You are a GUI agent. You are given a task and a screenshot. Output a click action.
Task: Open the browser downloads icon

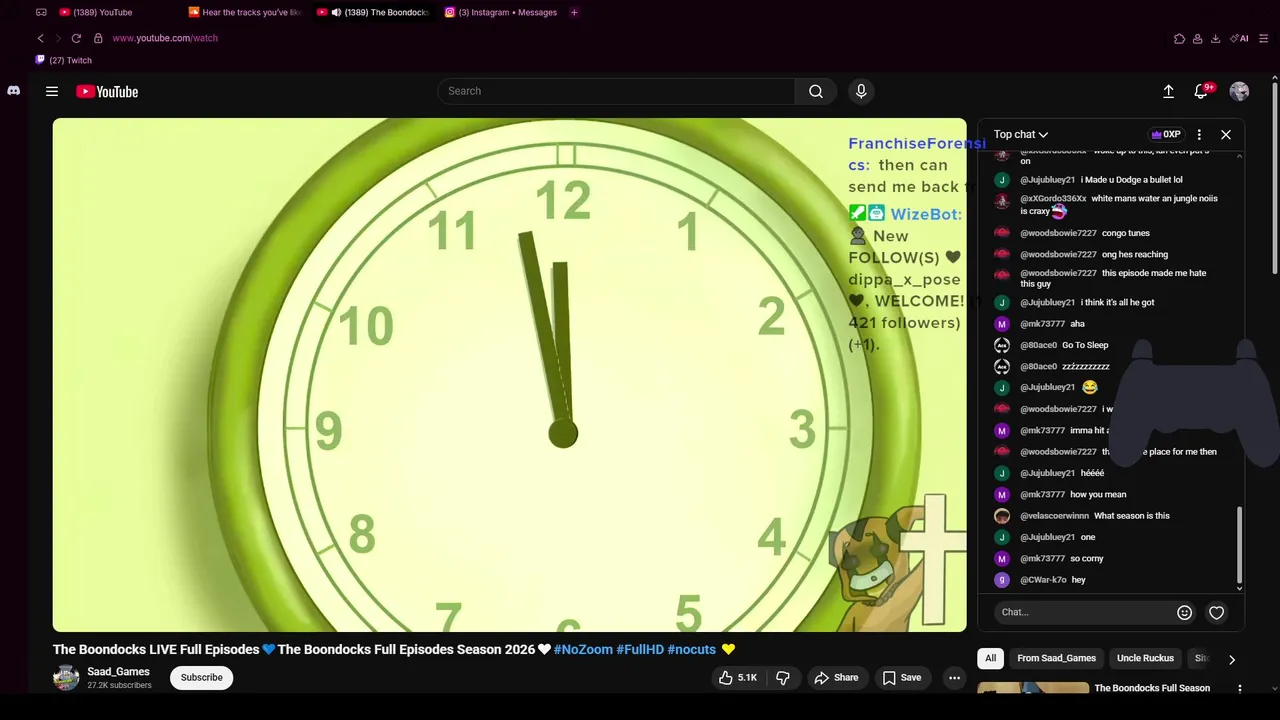tap(1215, 39)
